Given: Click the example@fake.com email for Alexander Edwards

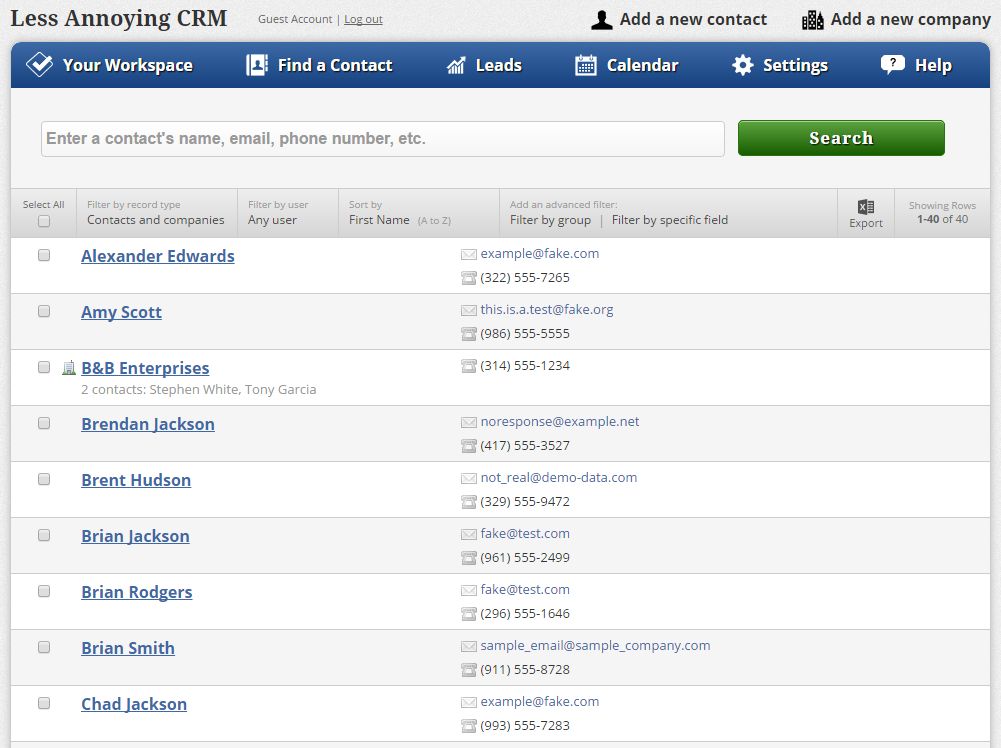Looking at the screenshot, I should tap(539, 253).
